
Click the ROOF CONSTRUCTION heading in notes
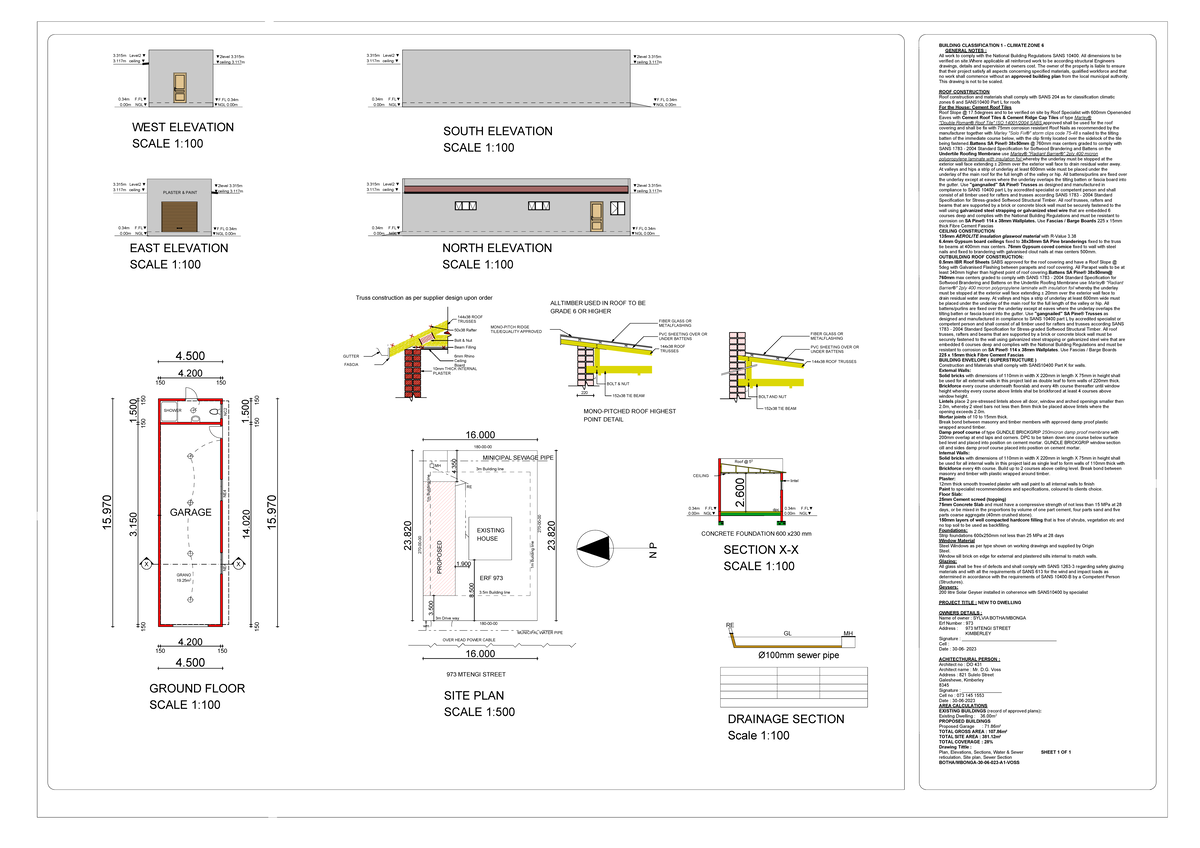click(x=963, y=90)
